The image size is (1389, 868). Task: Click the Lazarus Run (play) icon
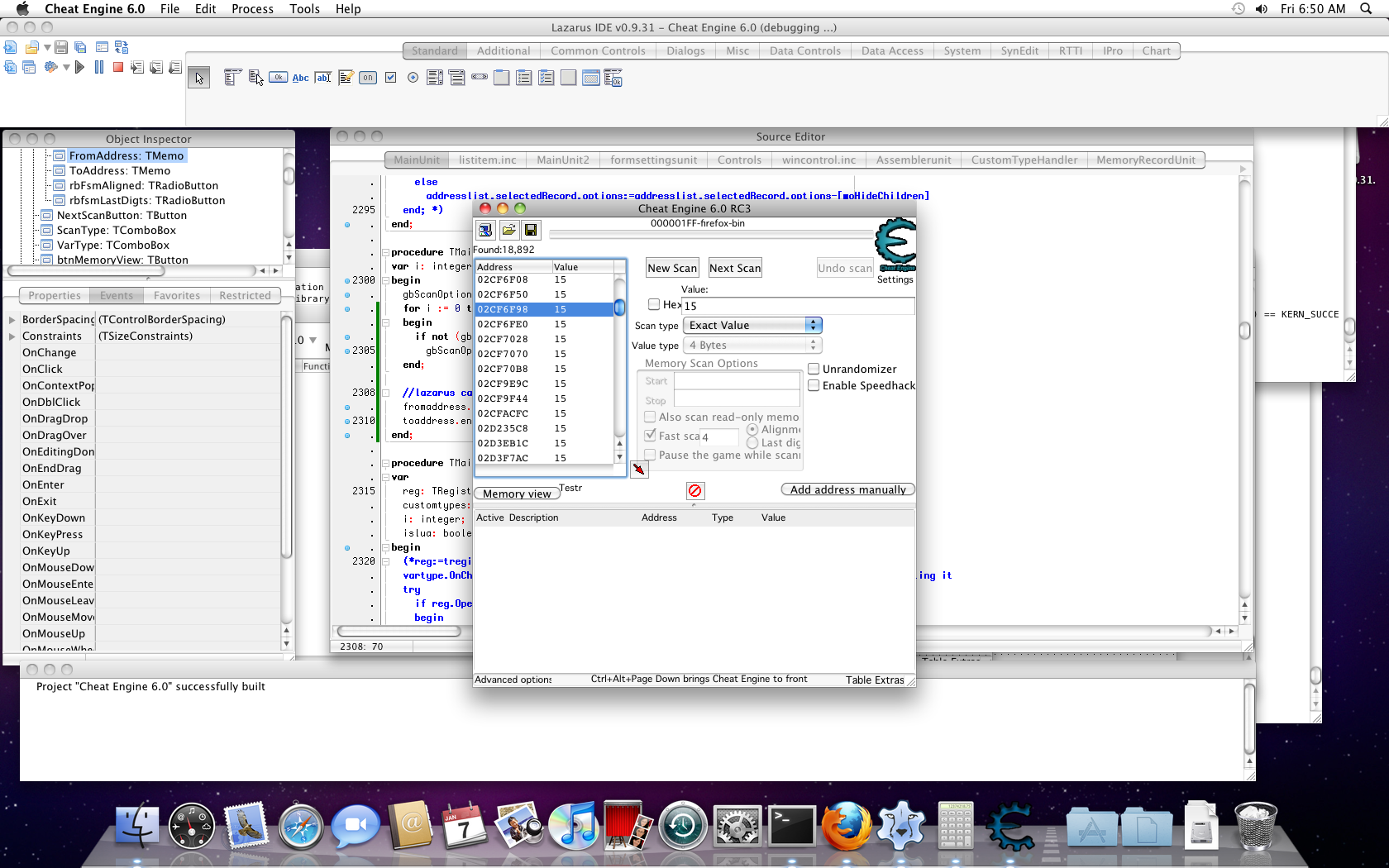pyautogui.click(x=79, y=67)
